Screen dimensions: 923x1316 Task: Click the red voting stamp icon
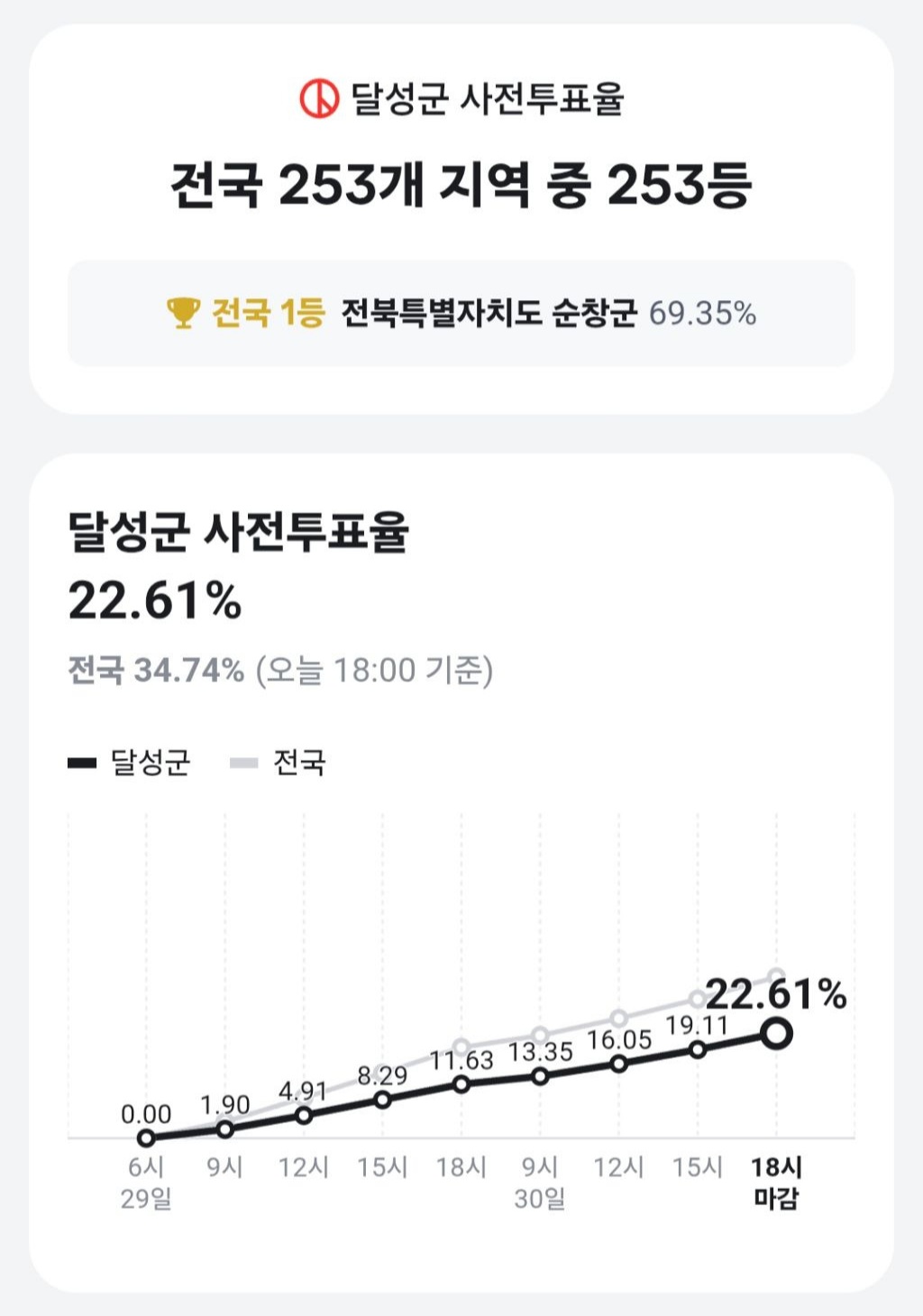[x=319, y=98]
